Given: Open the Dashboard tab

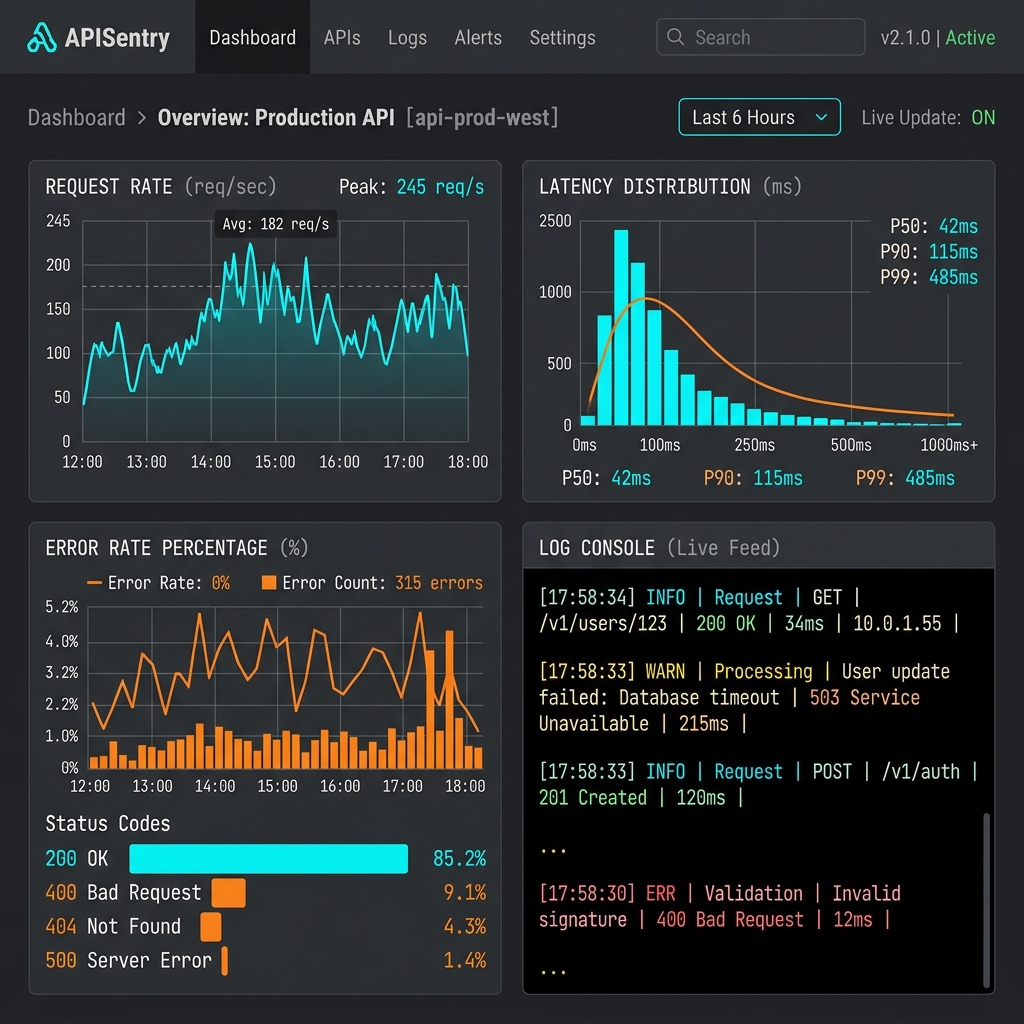Looking at the screenshot, I should coord(253,37).
